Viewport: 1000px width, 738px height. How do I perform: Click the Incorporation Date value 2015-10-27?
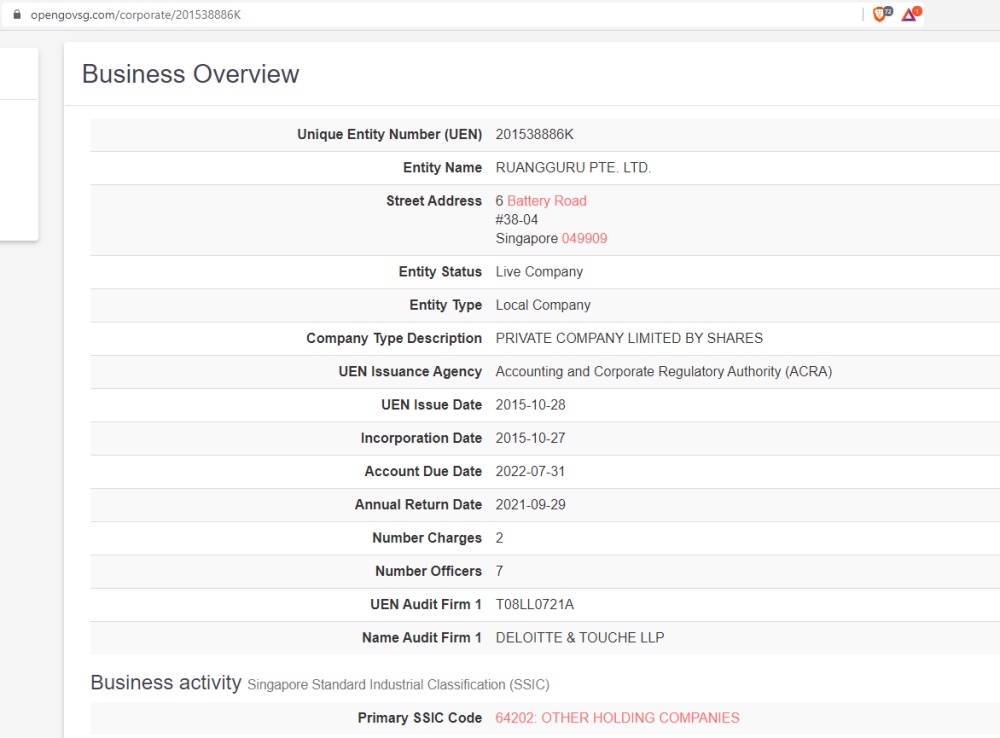tap(530, 438)
